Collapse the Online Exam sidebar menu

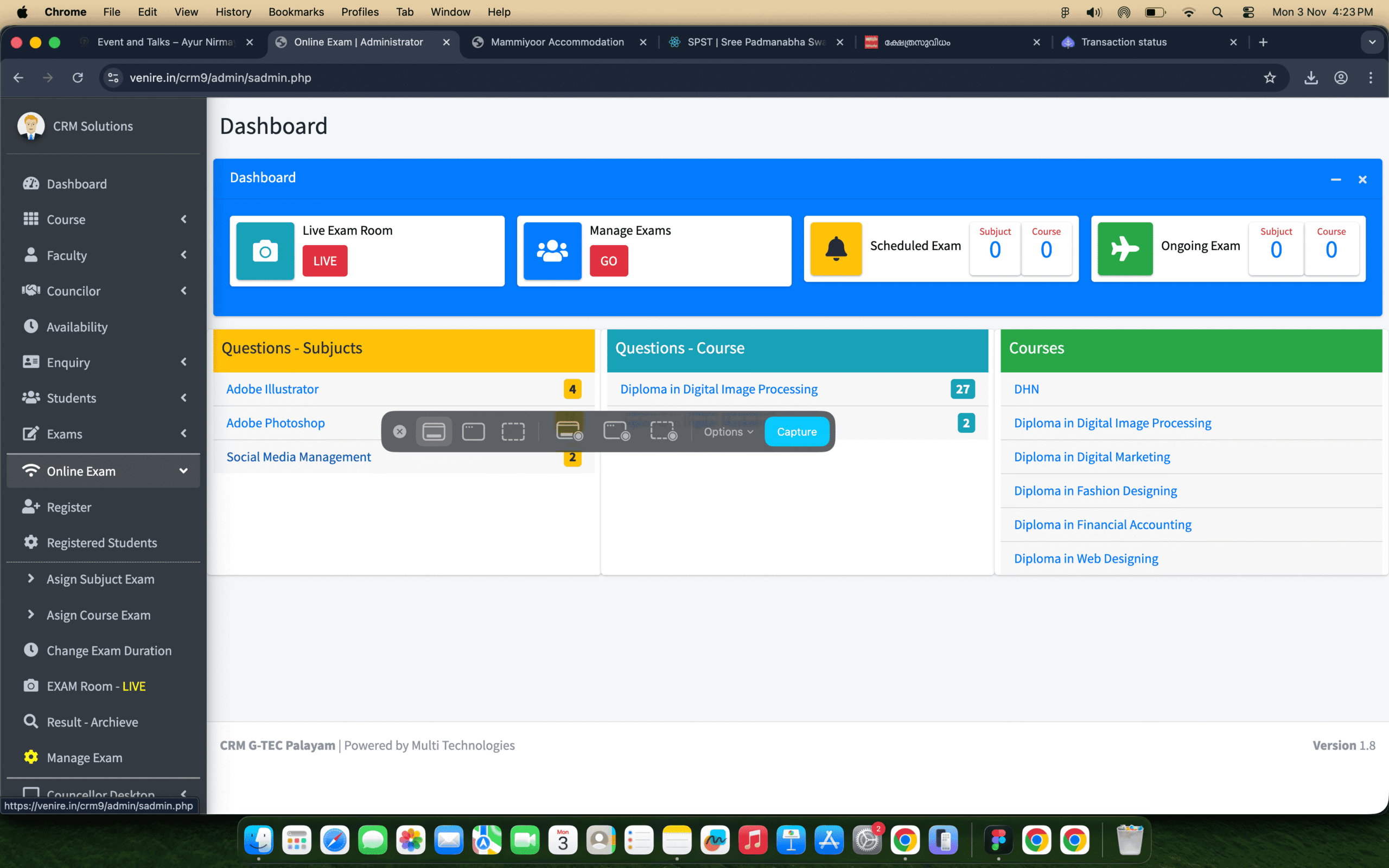pos(183,471)
